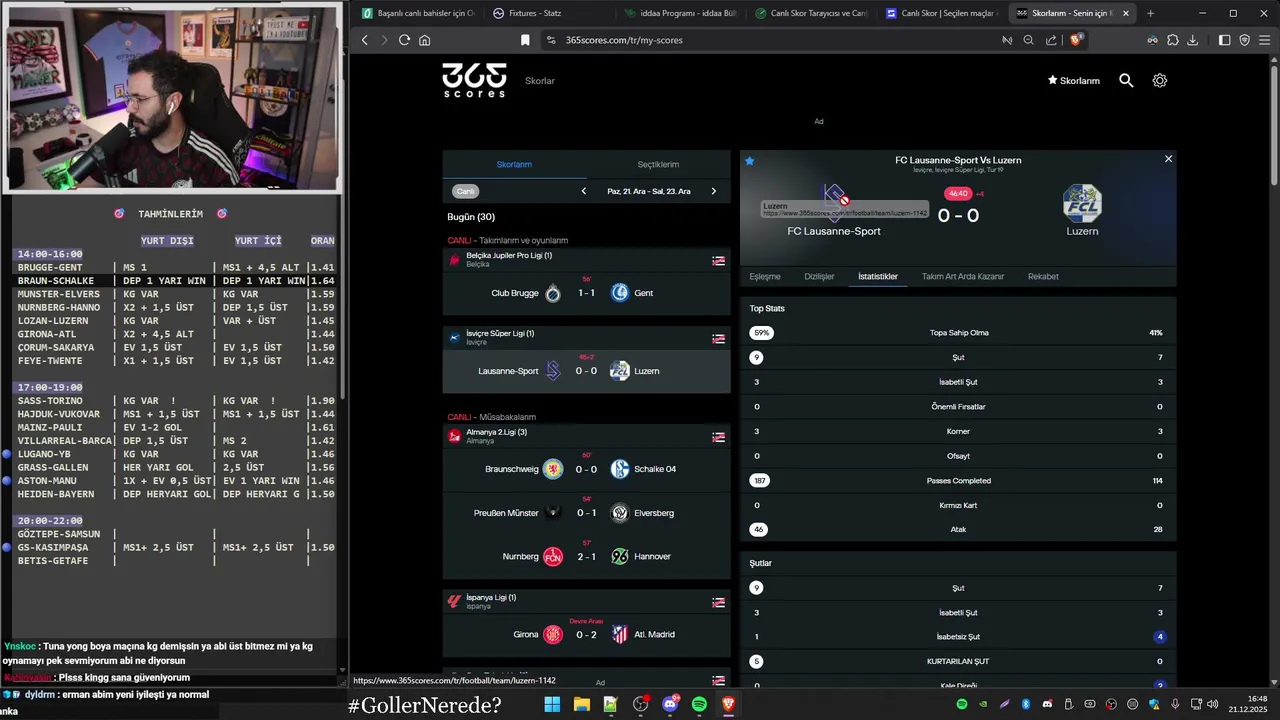Bookmark this page in address bar
Screen dimensions: 1280x720
coord(525,40)
